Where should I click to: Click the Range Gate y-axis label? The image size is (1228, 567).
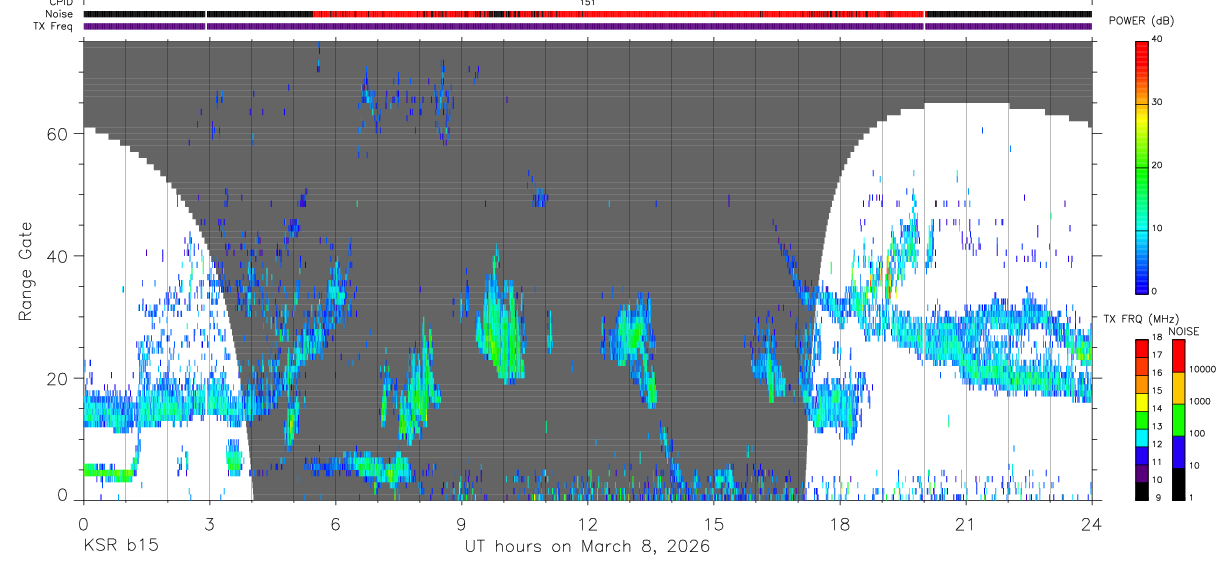(x=25, y=272)
